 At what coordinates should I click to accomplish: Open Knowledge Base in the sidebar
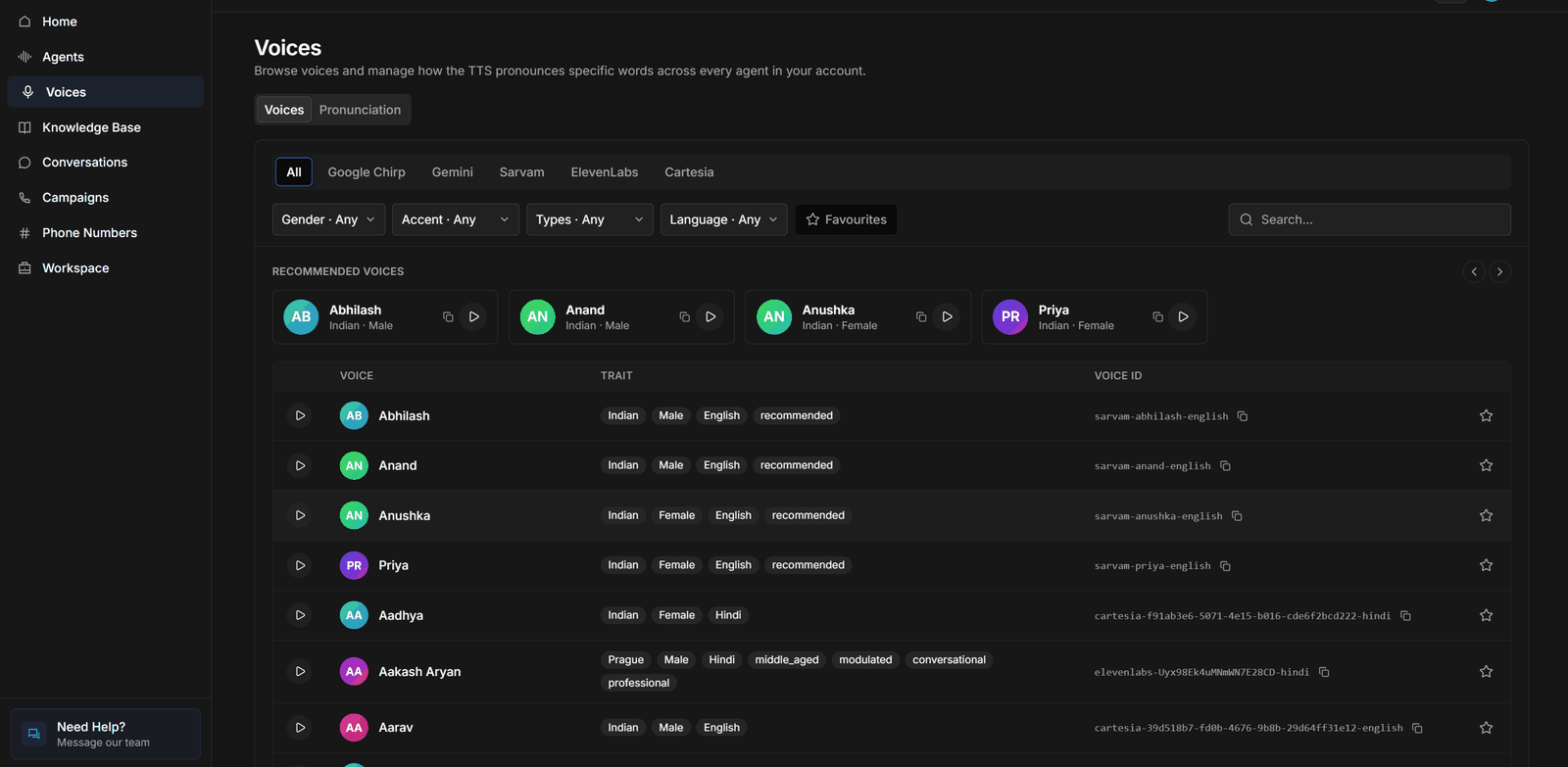(x=106, y=127)
